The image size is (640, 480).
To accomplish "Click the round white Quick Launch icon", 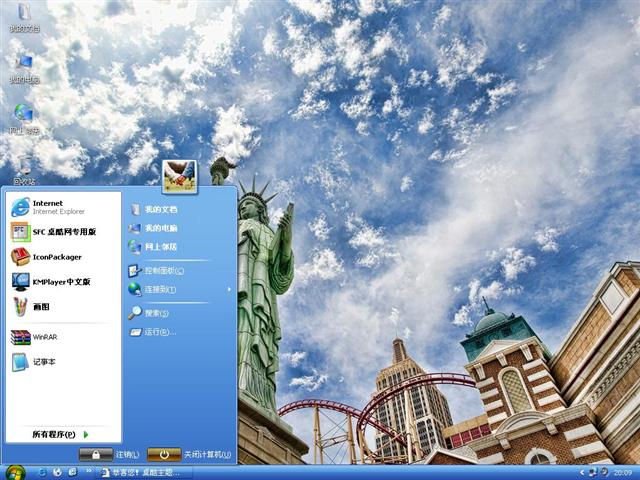I will [58, 473].
